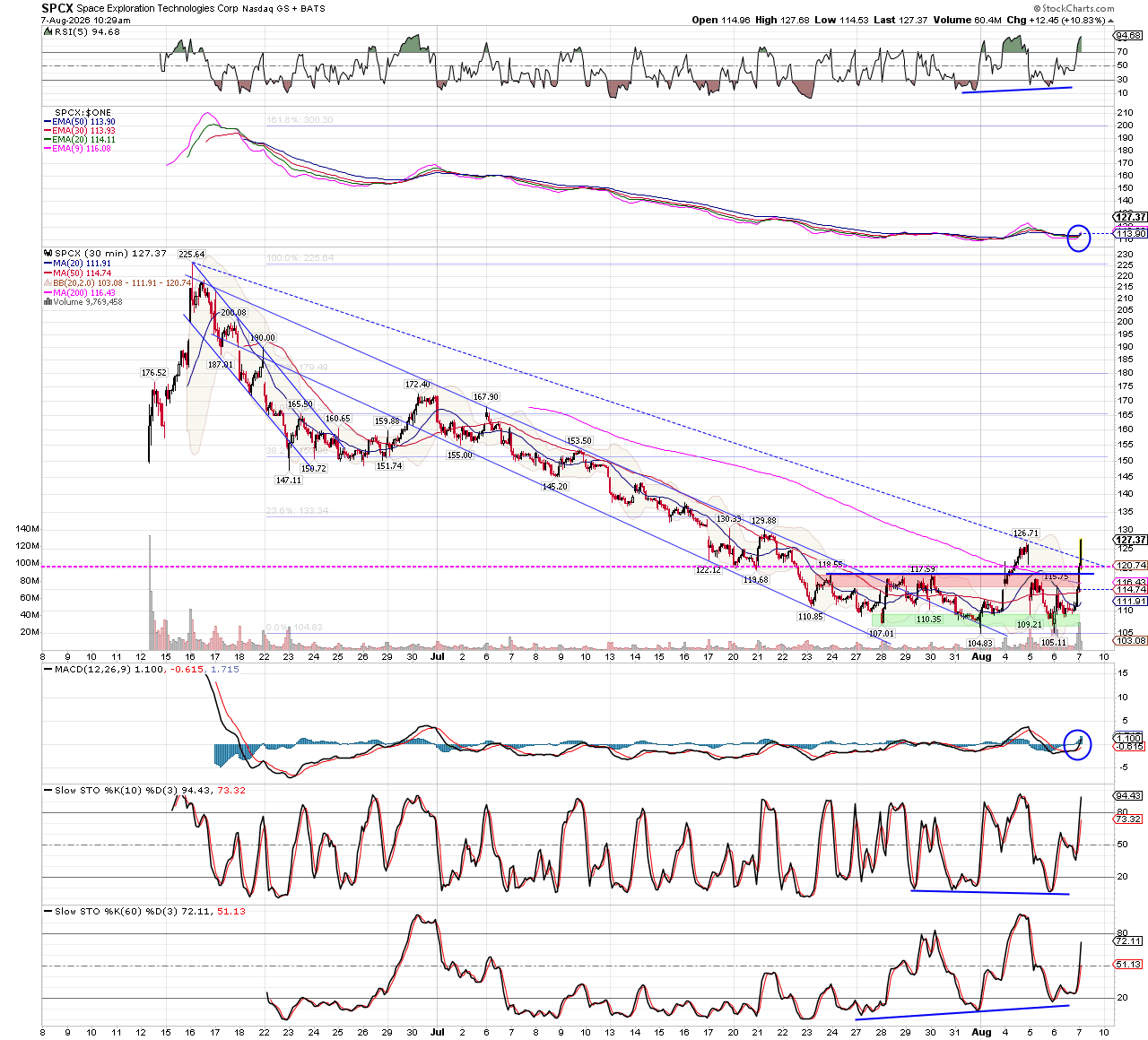The width and height of the screenshot is (1148, 1040).
Task: Click the 'Slow STO %K(10) %D(3)' indicator label
Action: 117,791
